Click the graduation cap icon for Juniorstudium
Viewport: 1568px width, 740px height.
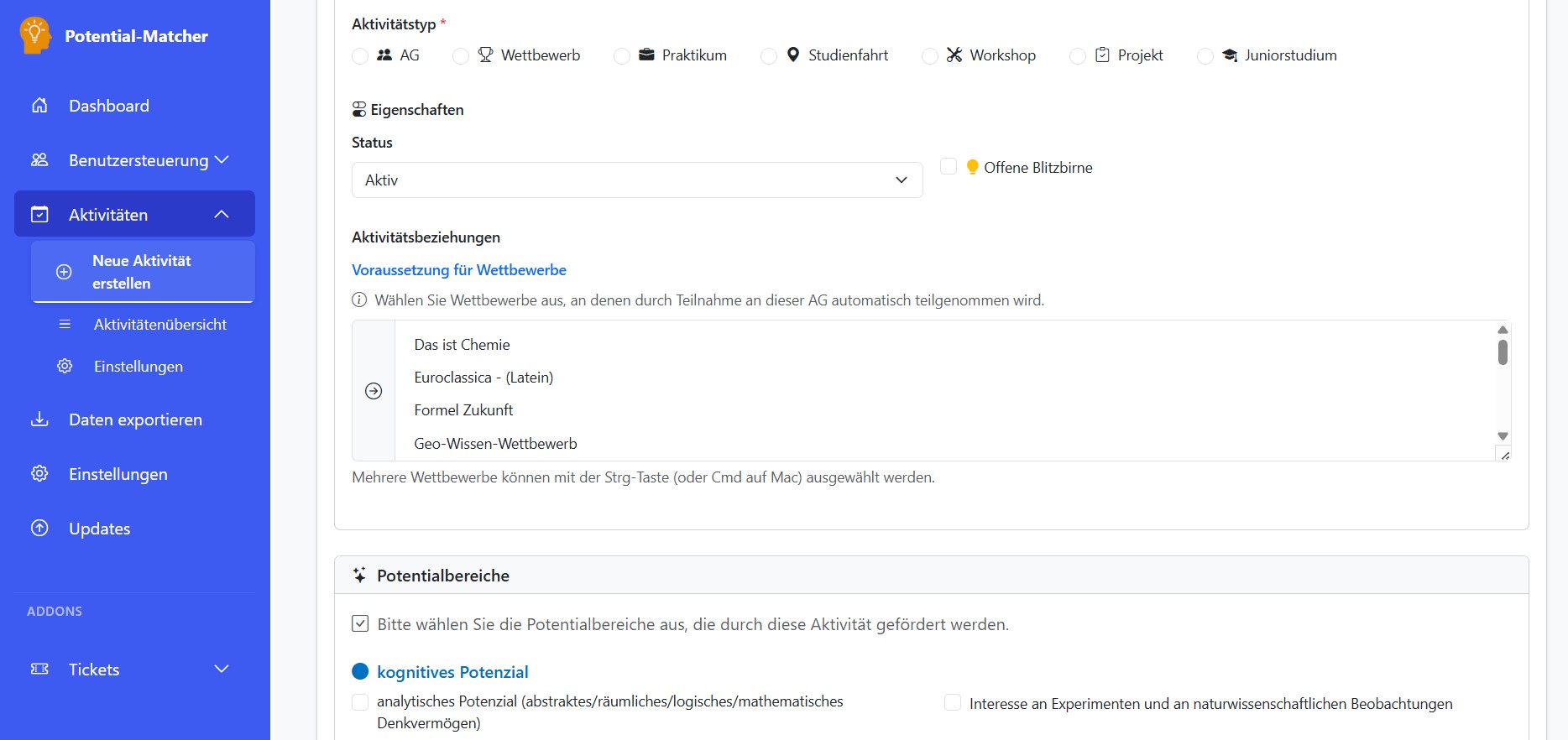tap(1230, 55)
